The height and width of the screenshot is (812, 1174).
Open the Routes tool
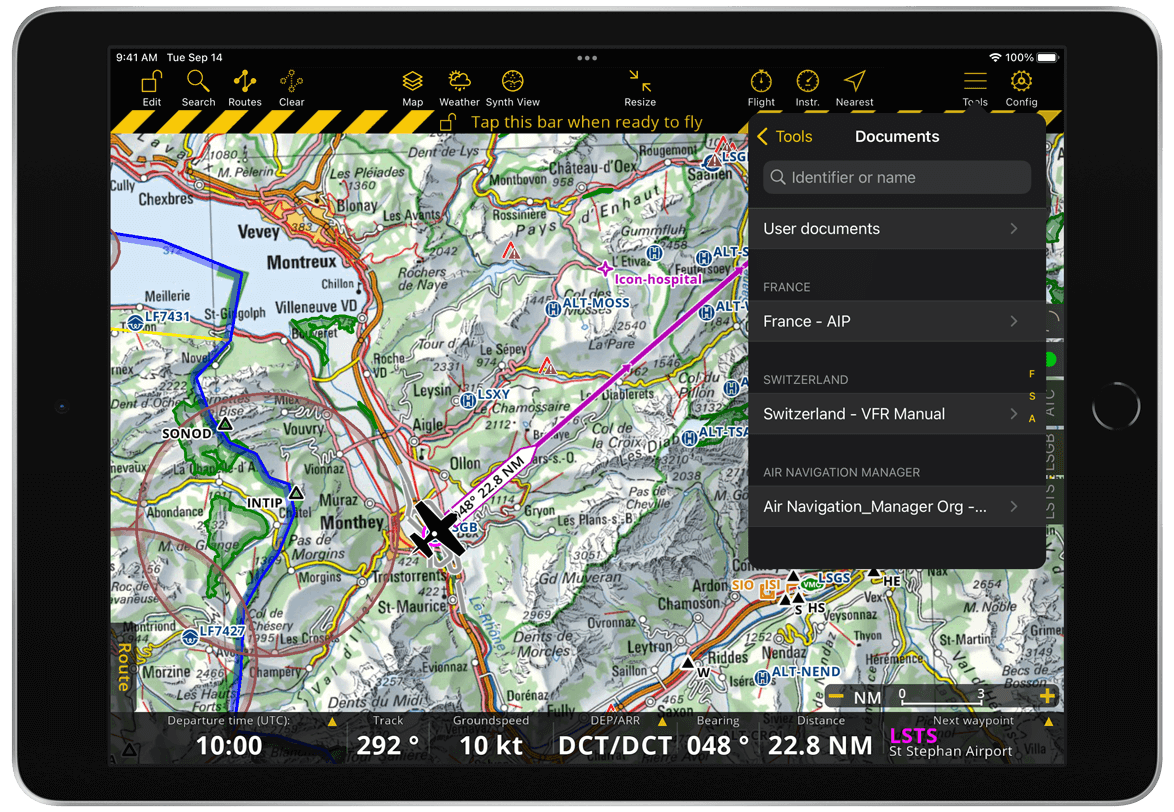tap(244, 86)
